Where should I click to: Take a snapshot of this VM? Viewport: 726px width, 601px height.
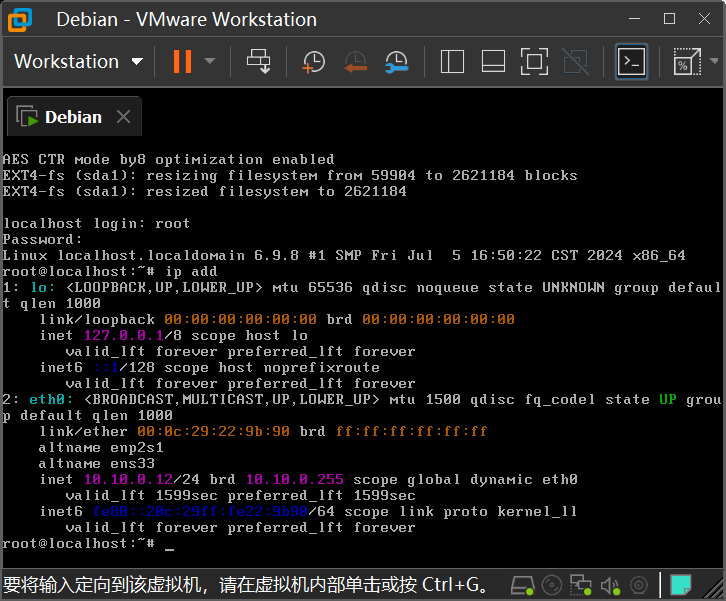click(x=313, y=62)
